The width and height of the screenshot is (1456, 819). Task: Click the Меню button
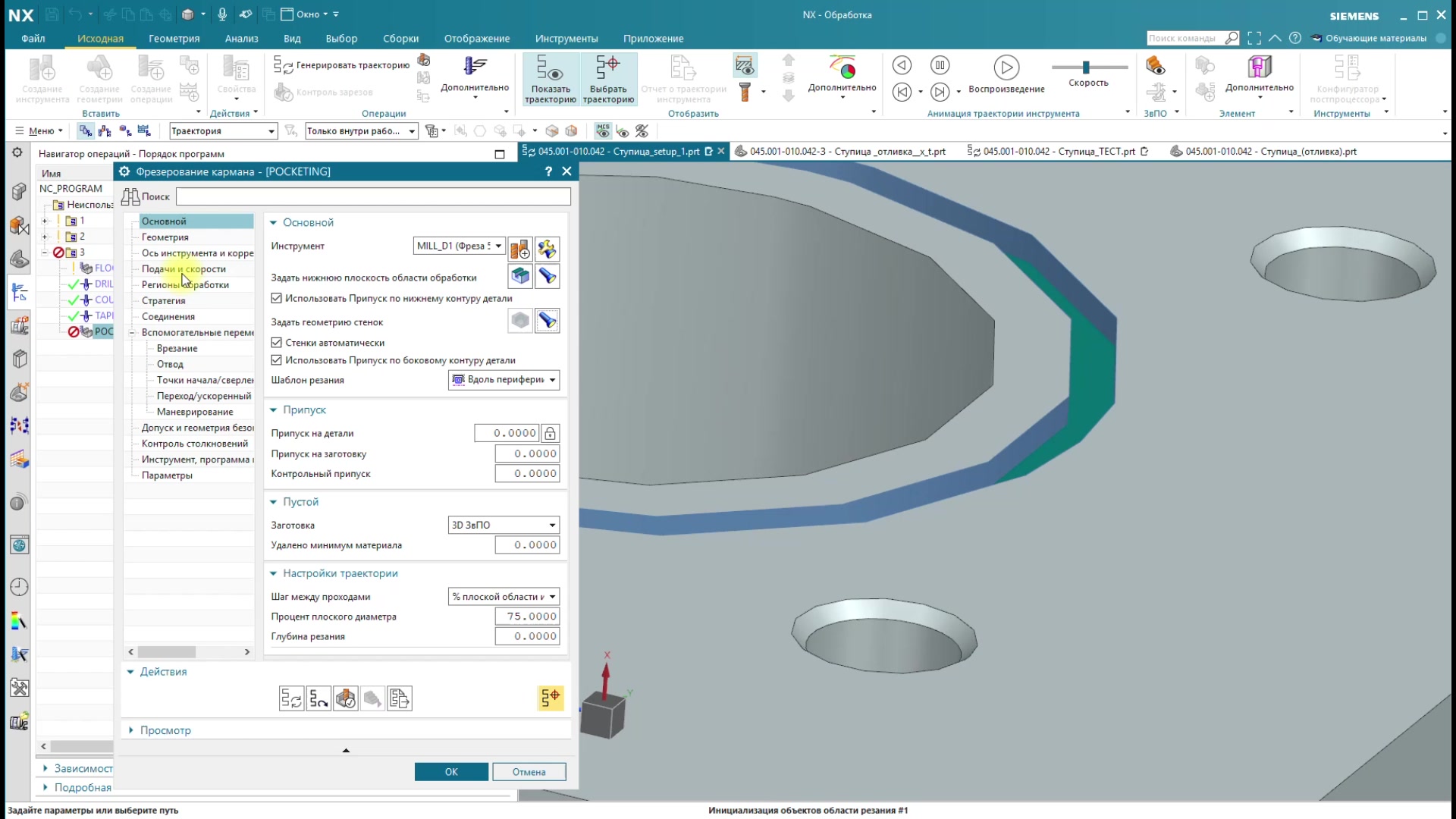tap(39, 131)
